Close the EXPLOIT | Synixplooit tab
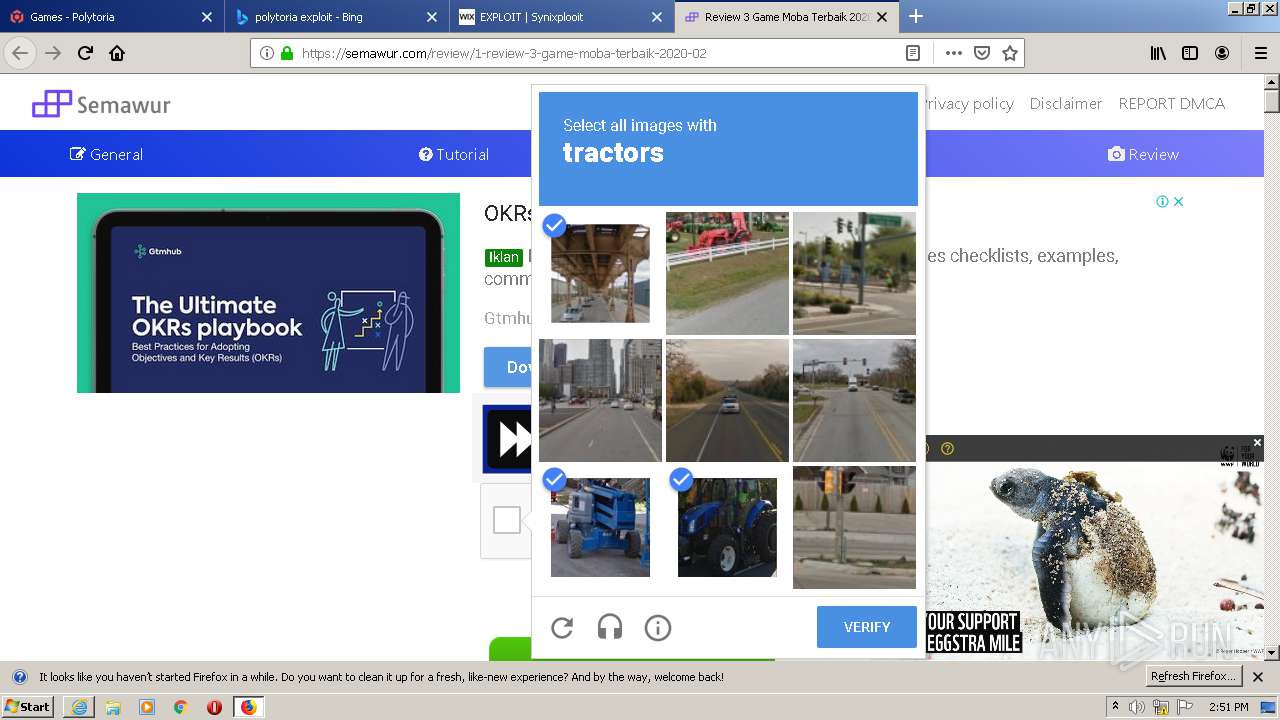1280x720 pixels. 657,17
